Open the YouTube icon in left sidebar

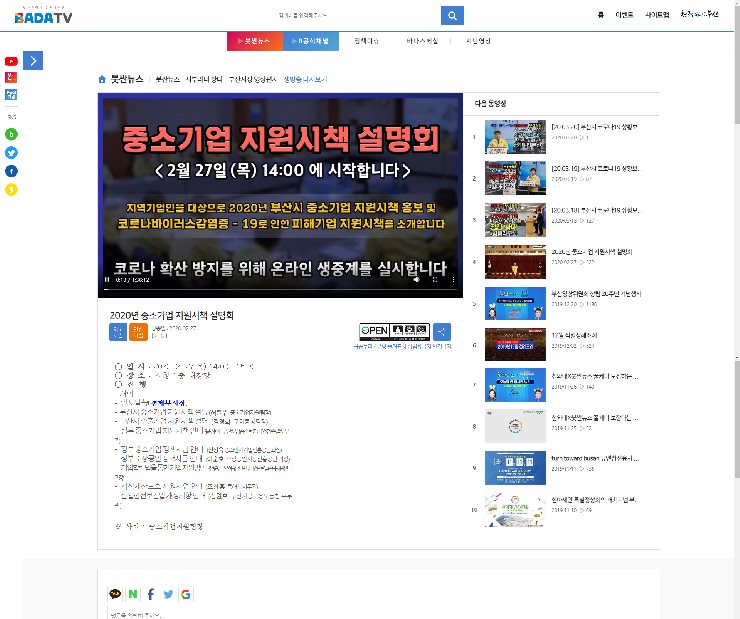[x=11, y=61]
